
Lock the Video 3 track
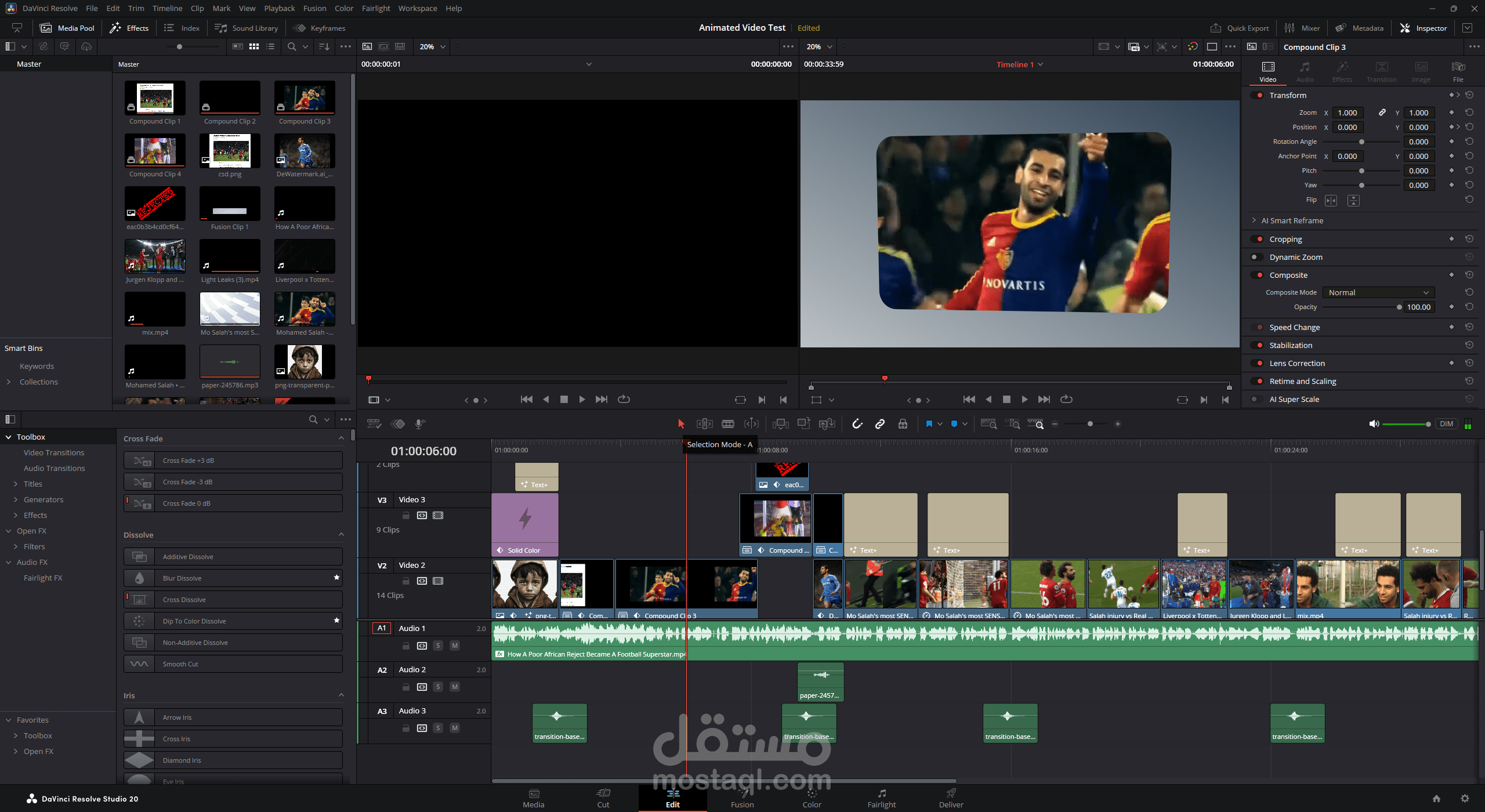[x=406, y=515]
